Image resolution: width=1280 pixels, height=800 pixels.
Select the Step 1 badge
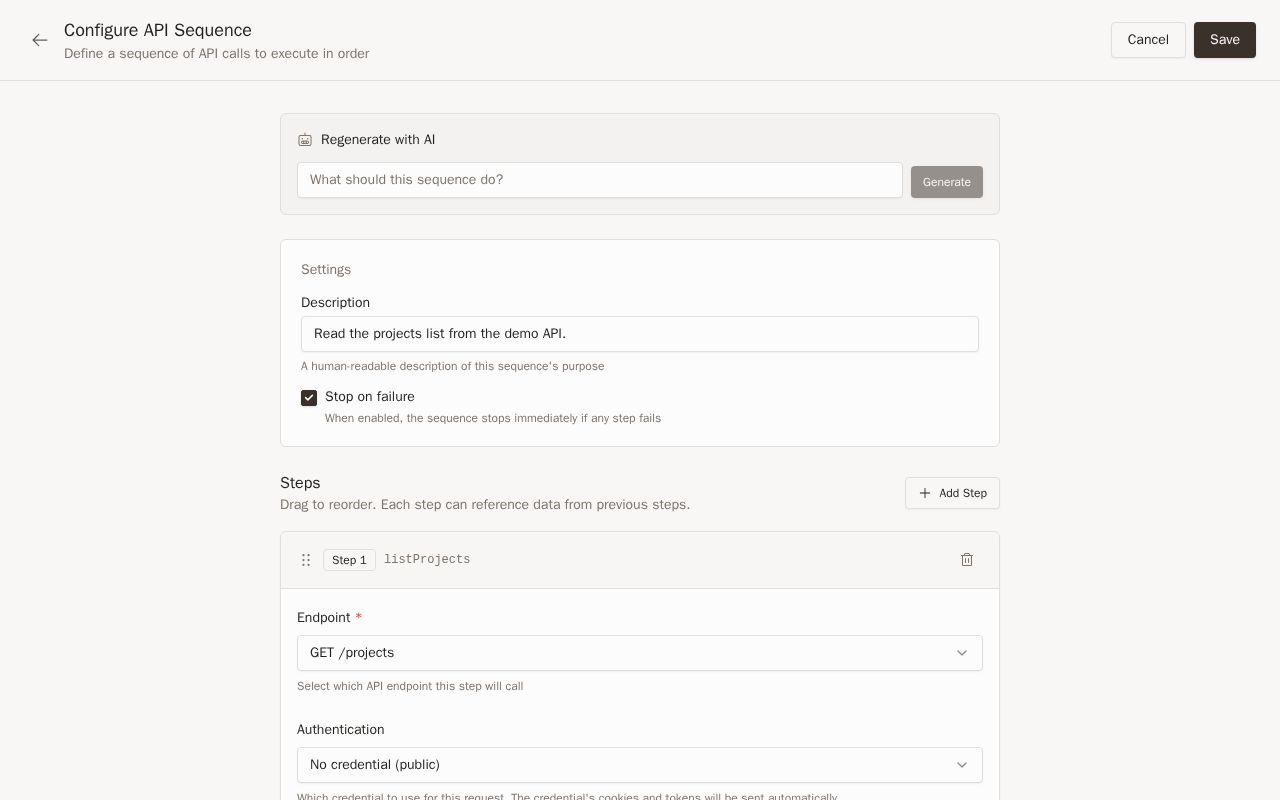click(x=349, y=560)
